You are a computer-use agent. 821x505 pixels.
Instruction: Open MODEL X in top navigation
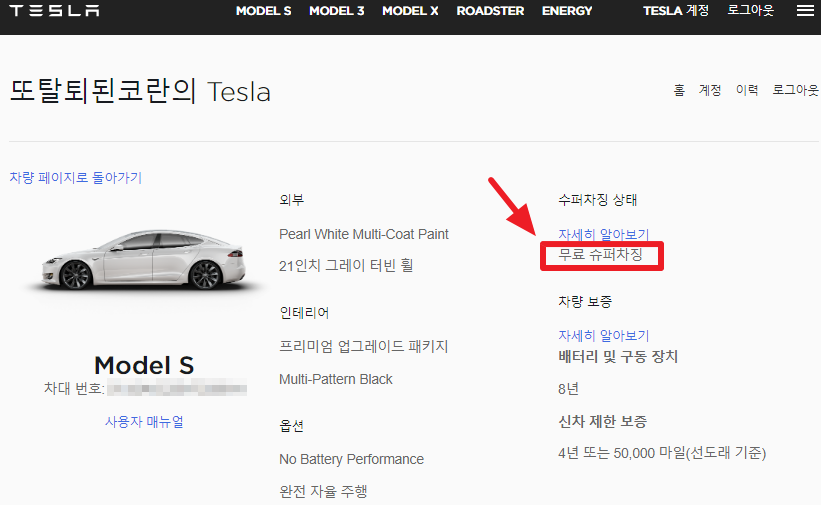point(410,10)
